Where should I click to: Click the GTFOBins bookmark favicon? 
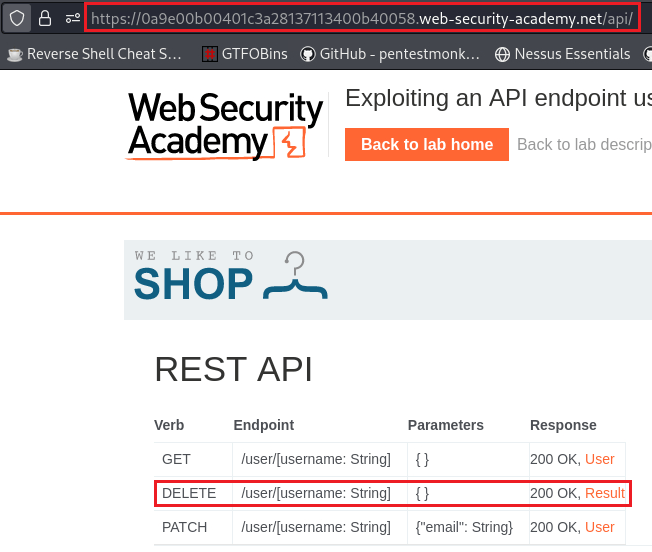[210, 54]
